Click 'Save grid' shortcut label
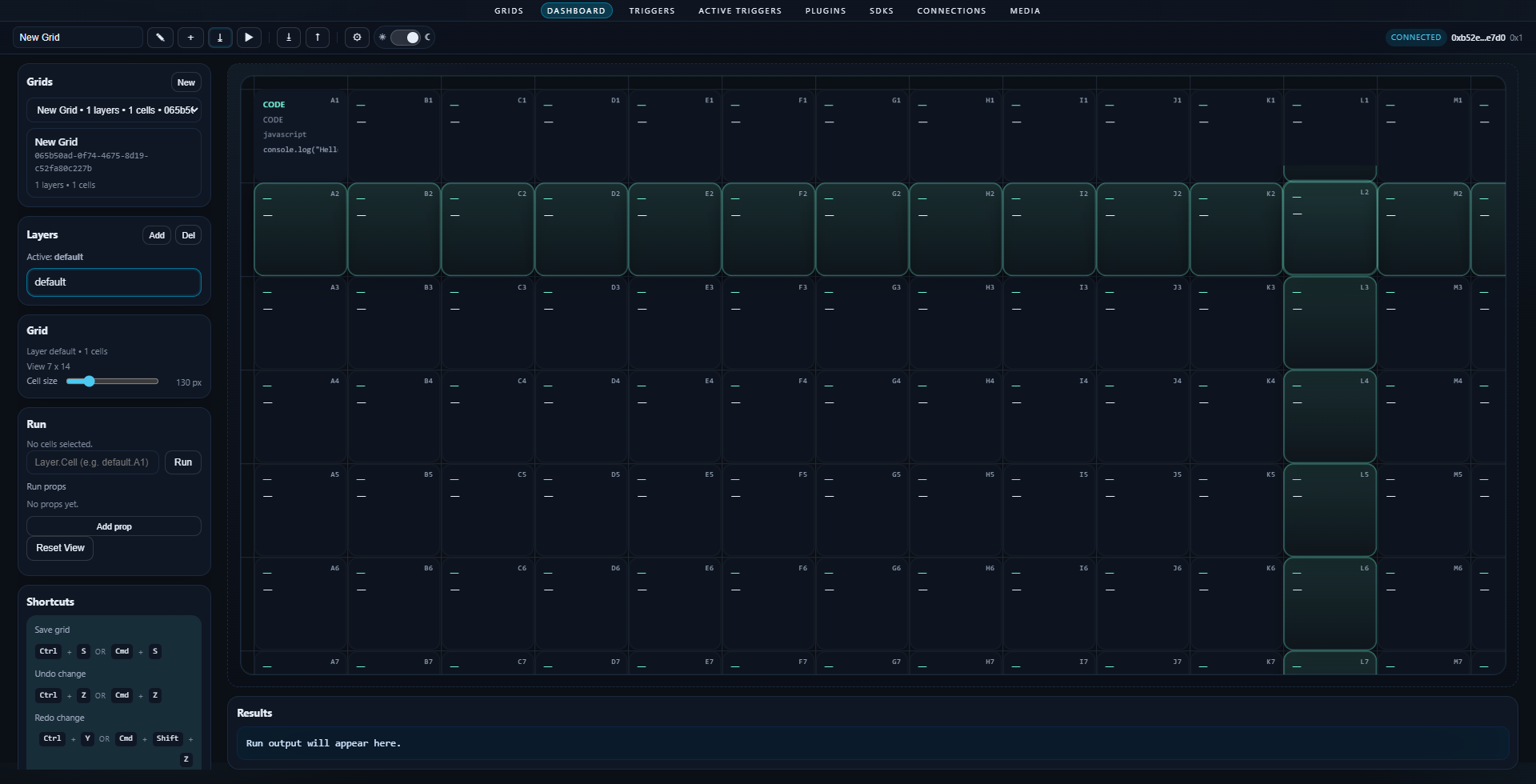Viewport: 1536px width, 784px height. (52, 630)
